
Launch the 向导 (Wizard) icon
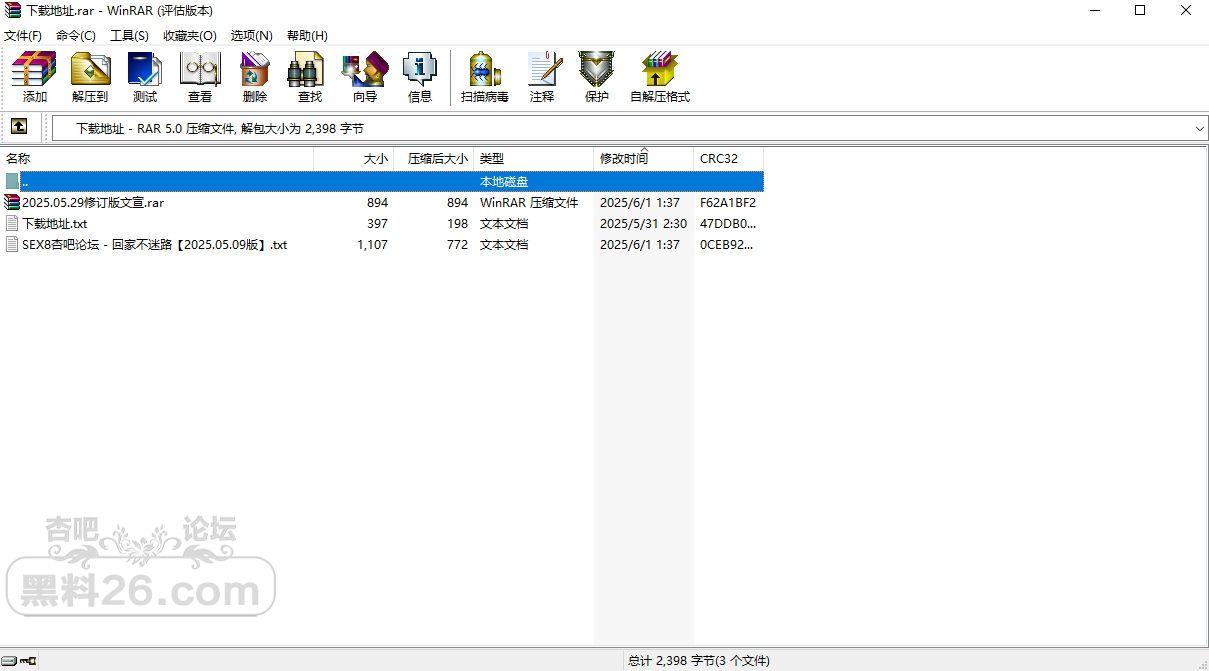point(365,78)
